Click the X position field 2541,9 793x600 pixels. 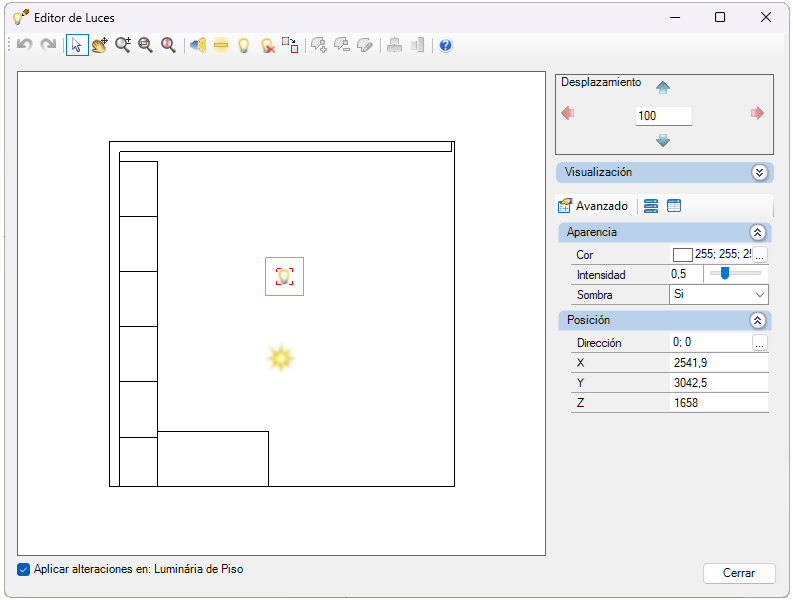(719, 363)
